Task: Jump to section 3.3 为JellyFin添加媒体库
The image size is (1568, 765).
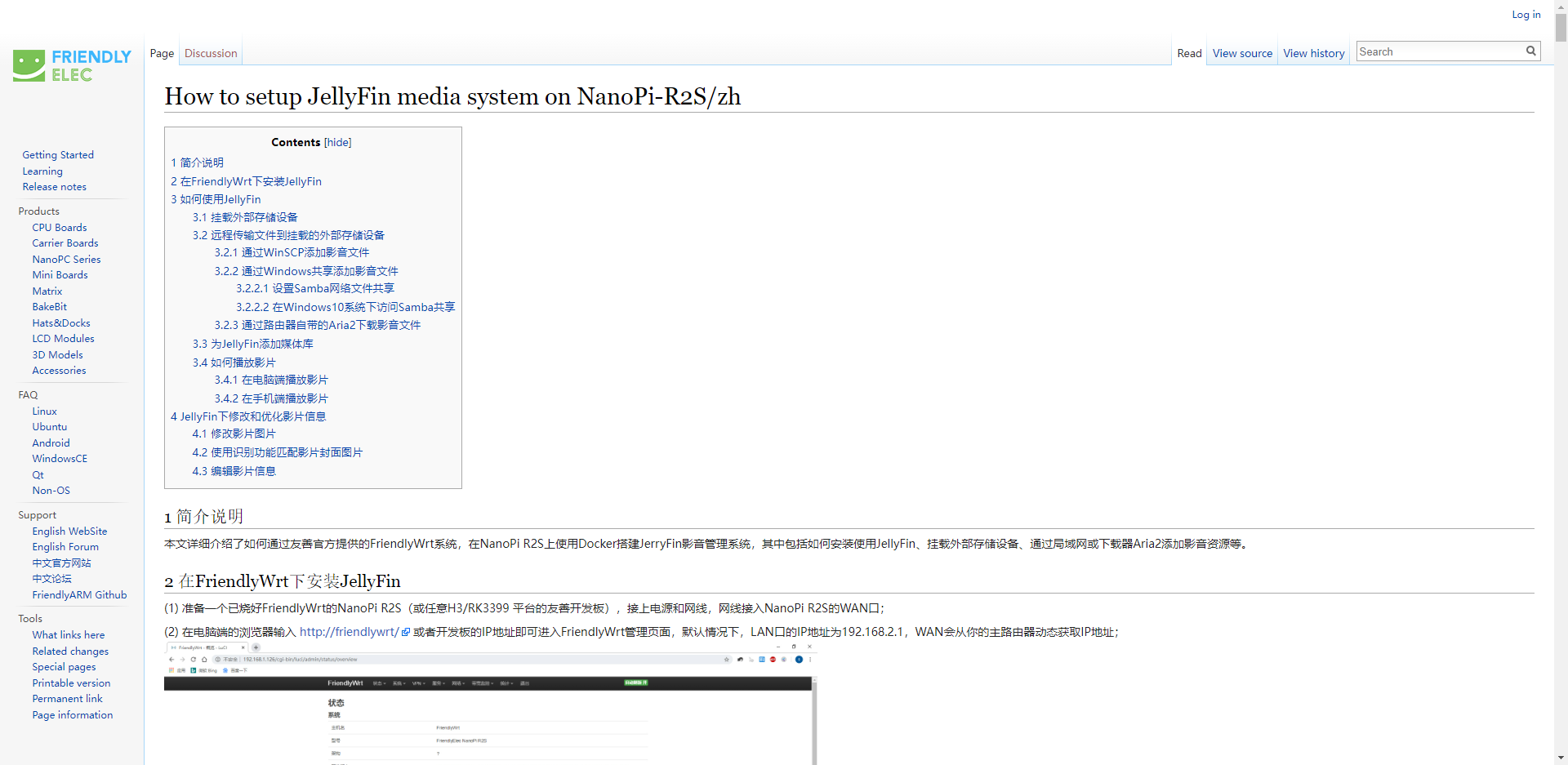Action: tap(253, 344)
